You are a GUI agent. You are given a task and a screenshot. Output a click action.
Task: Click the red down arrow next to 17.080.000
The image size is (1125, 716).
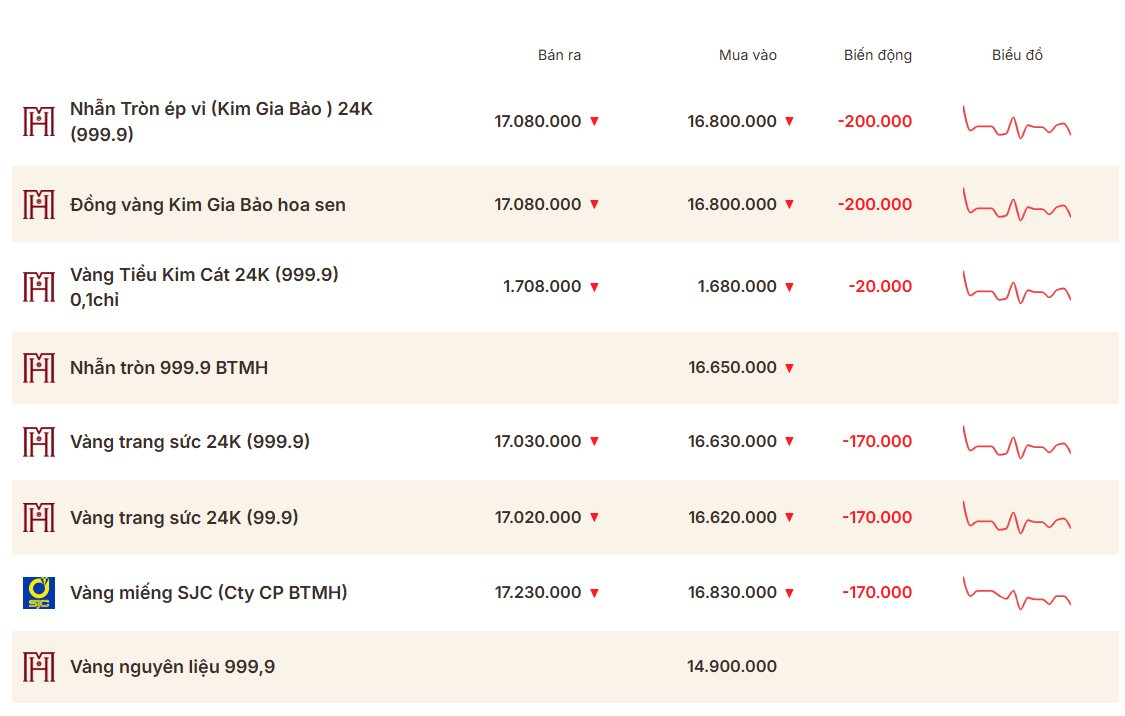coord(595,121)
